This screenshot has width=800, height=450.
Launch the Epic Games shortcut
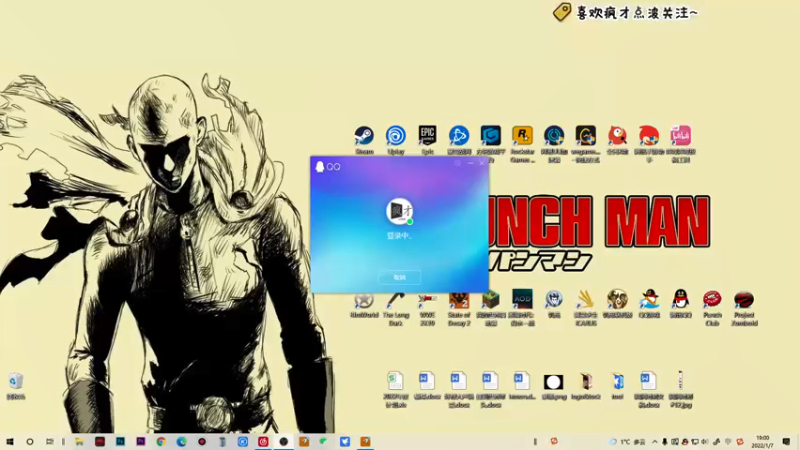click(428, 136)
